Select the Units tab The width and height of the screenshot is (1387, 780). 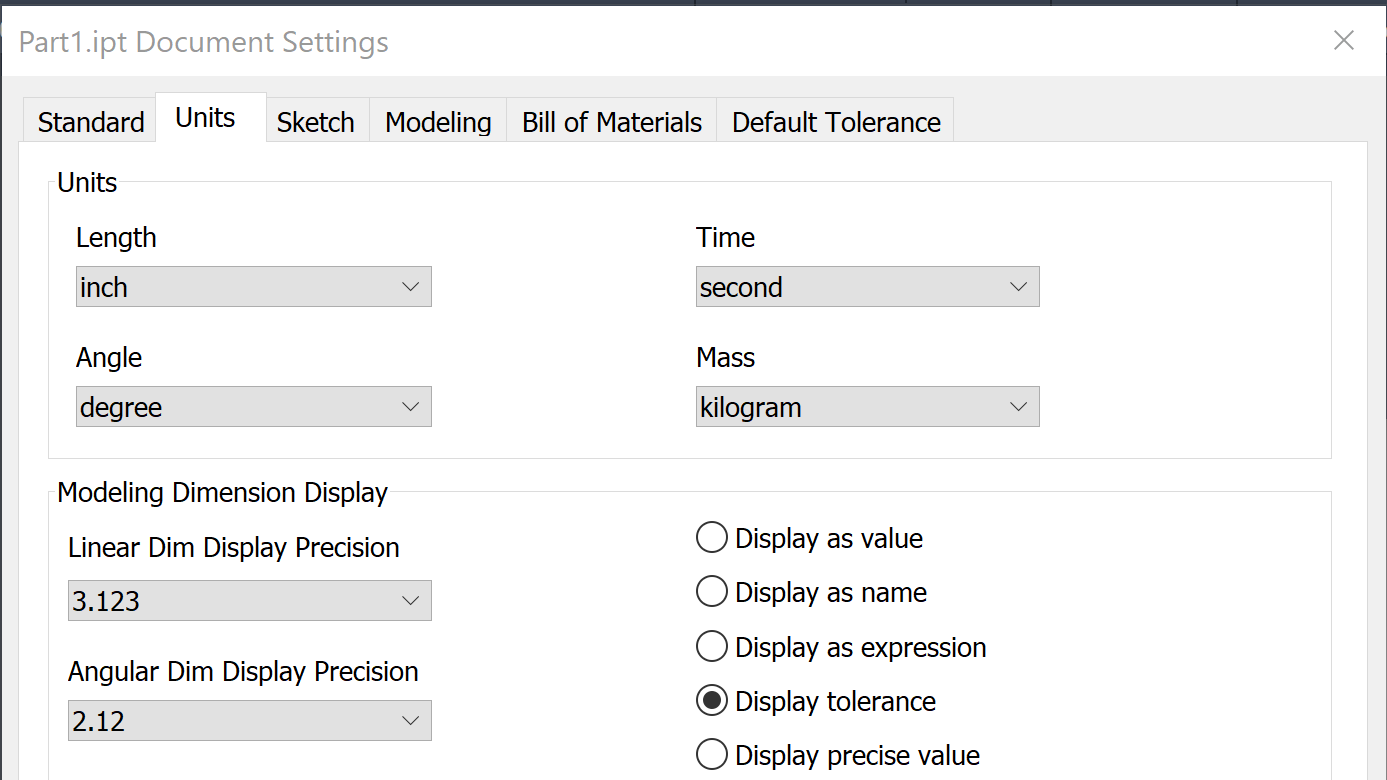(x=205, y=118)
